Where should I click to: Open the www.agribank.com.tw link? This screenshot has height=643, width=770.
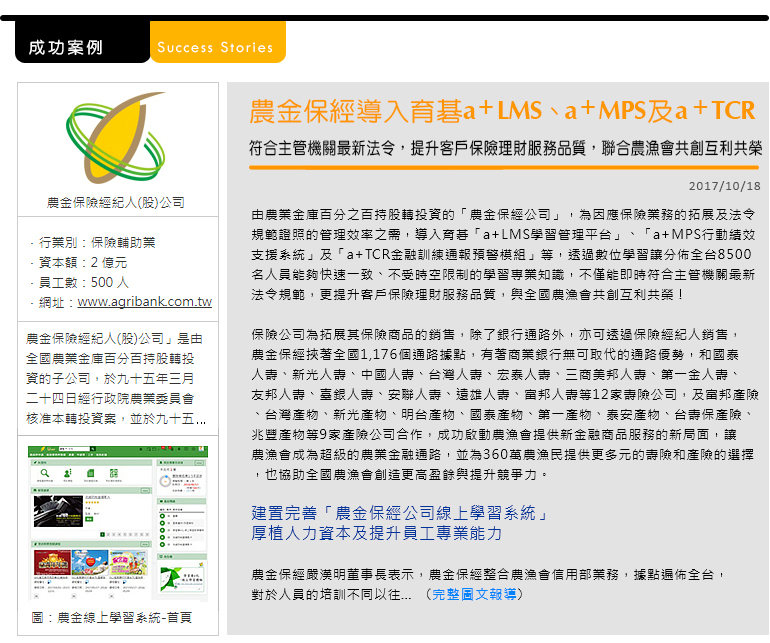click(145, 302)
